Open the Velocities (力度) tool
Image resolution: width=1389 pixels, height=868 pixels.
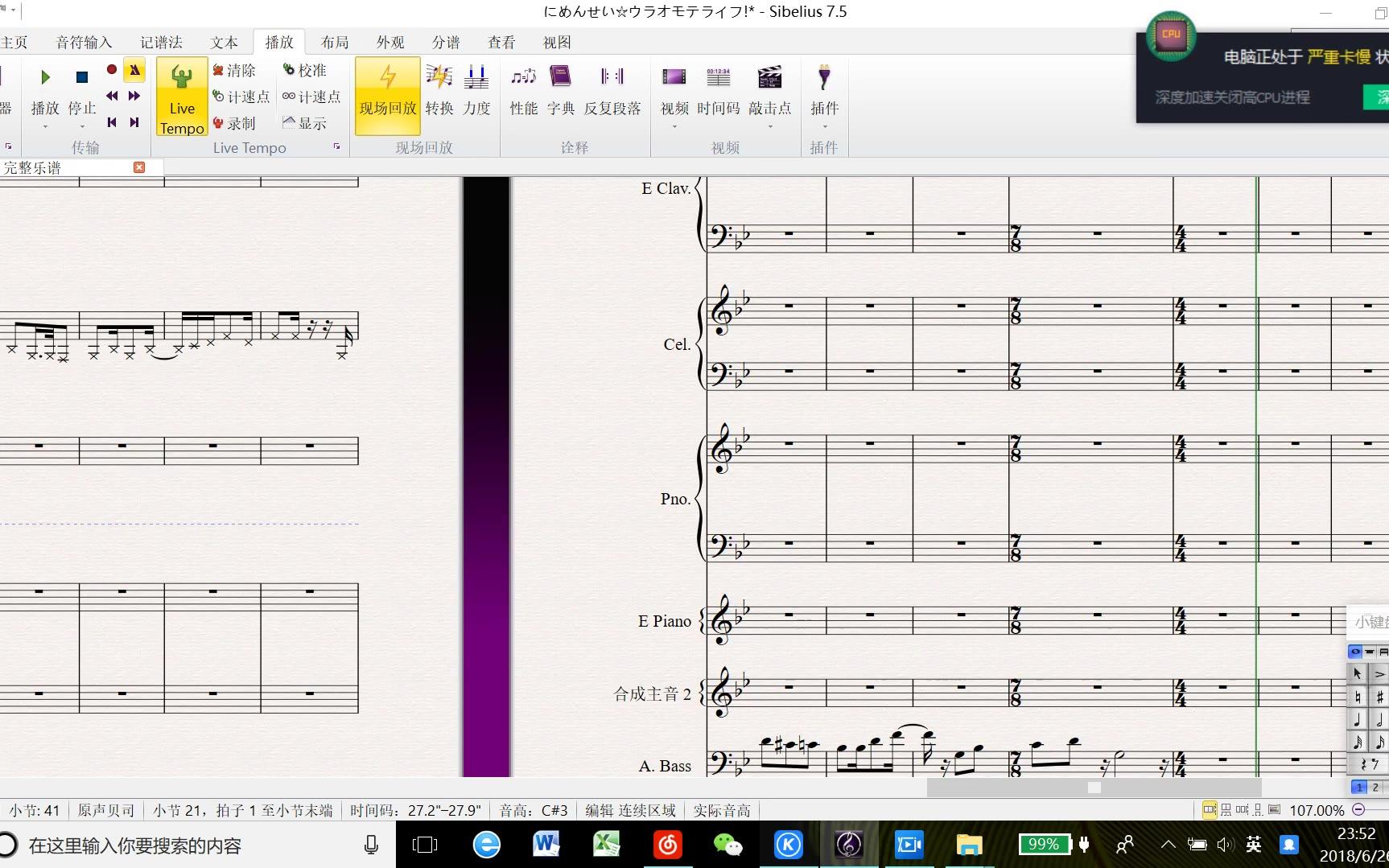click(476, 90)
